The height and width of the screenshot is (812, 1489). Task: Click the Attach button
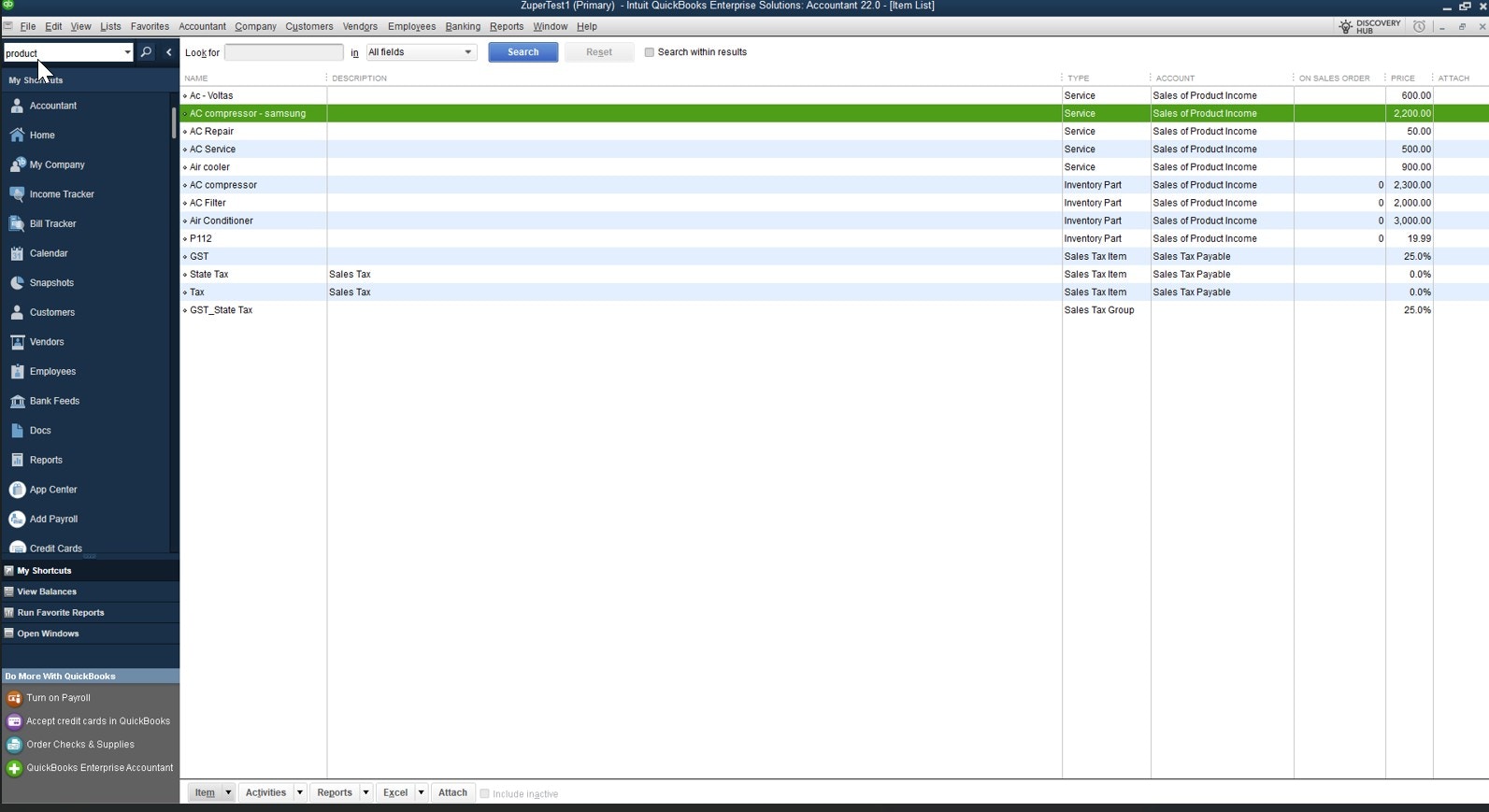click(x=452, y=792)
